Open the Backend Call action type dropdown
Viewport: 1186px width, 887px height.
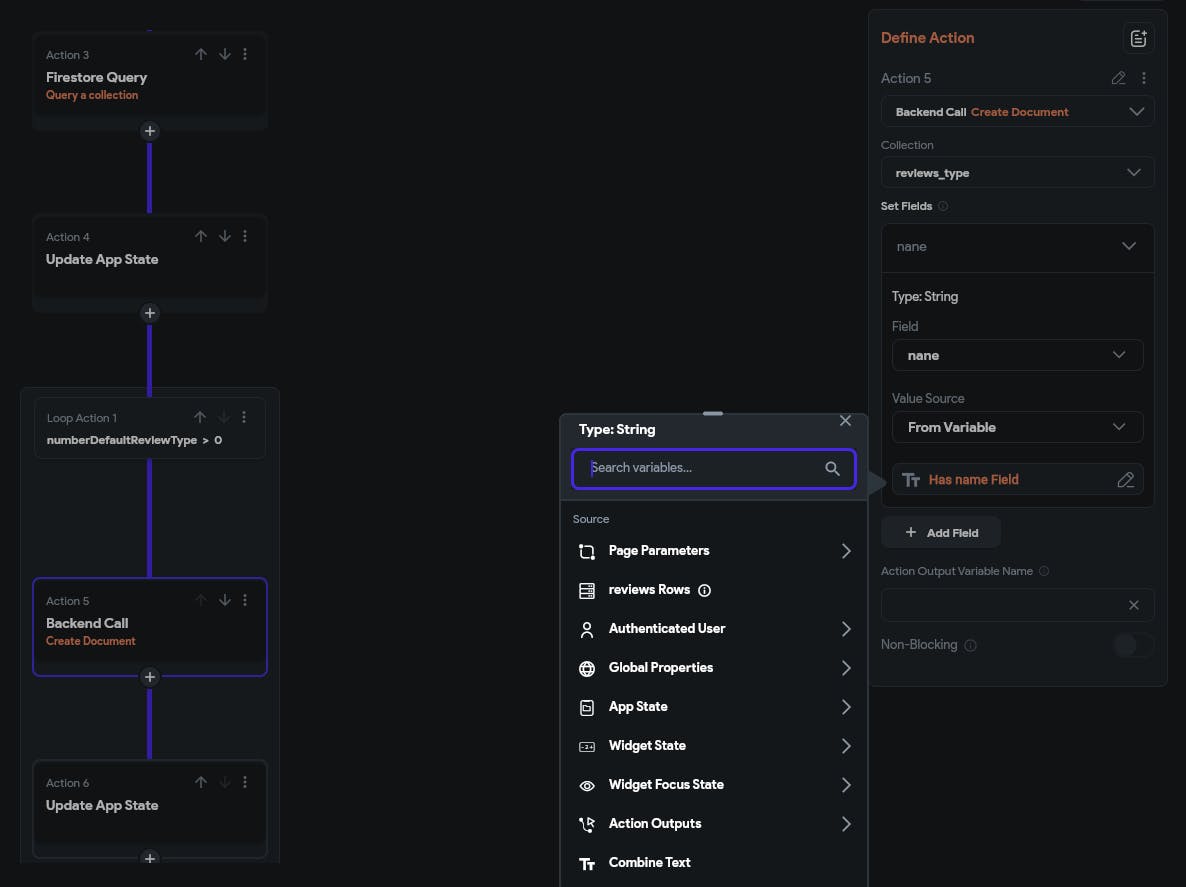tap(1017, 112)
